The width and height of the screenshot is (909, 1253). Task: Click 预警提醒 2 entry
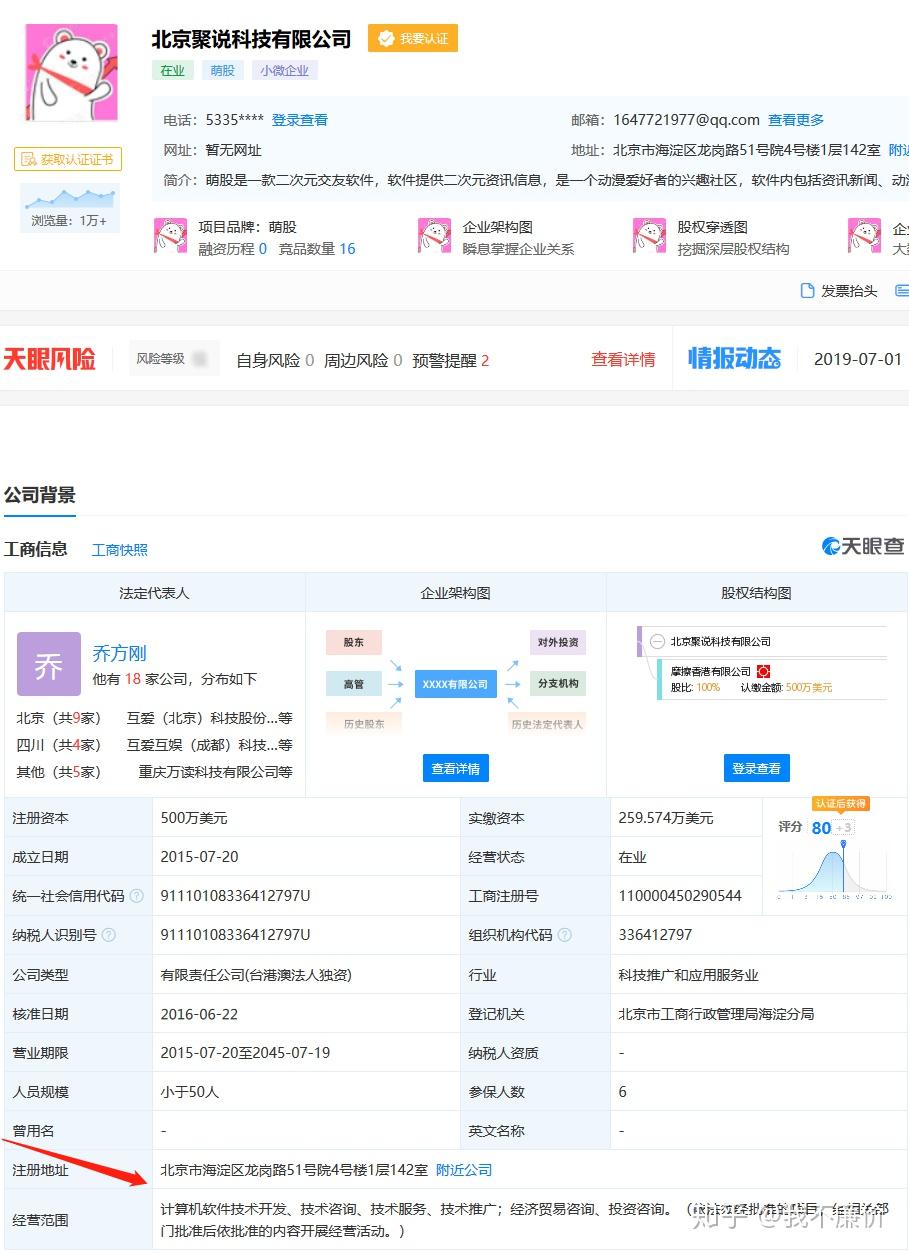click(x=451, y=360)
